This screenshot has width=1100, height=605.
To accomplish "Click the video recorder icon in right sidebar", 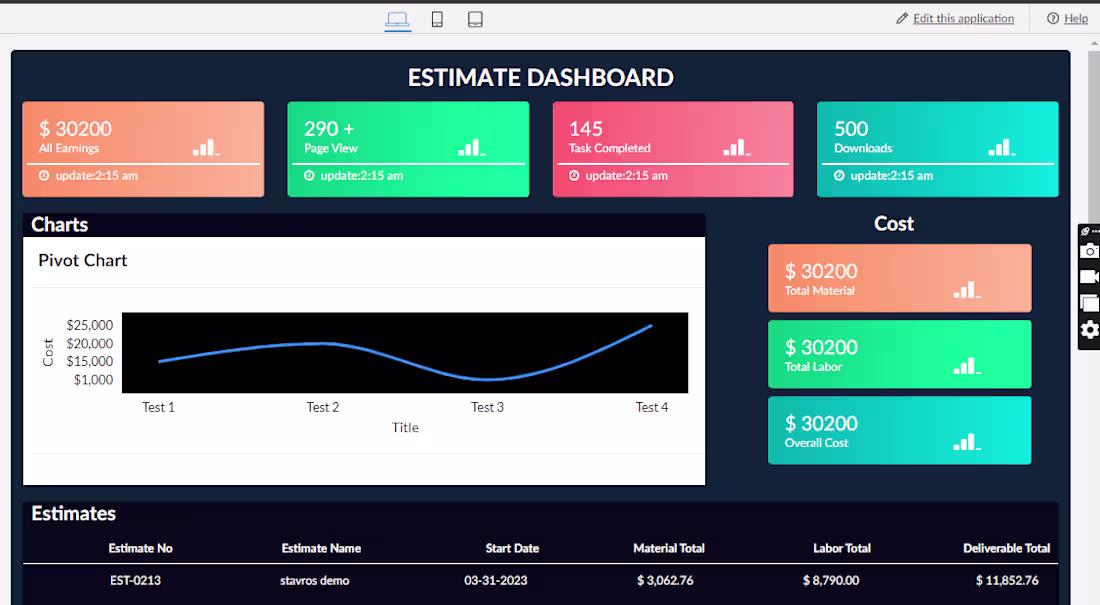I will tap(1088, 277).
